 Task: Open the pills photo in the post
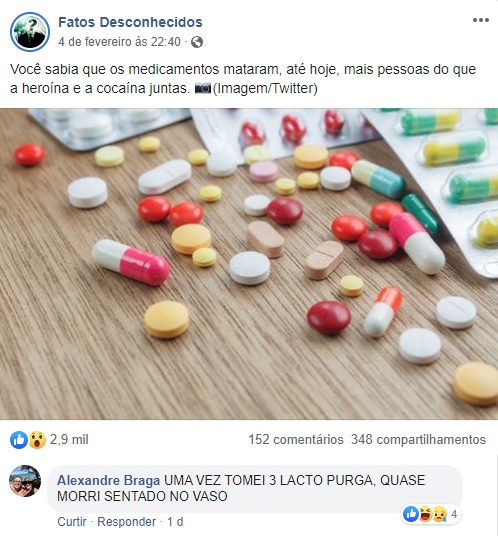click(249, 264)
